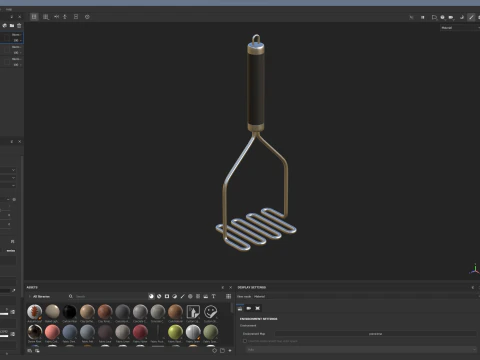This screenshot has height=360, width=480.
Task: Click All libraries in the Assets panel
Action: click(41, 296)
